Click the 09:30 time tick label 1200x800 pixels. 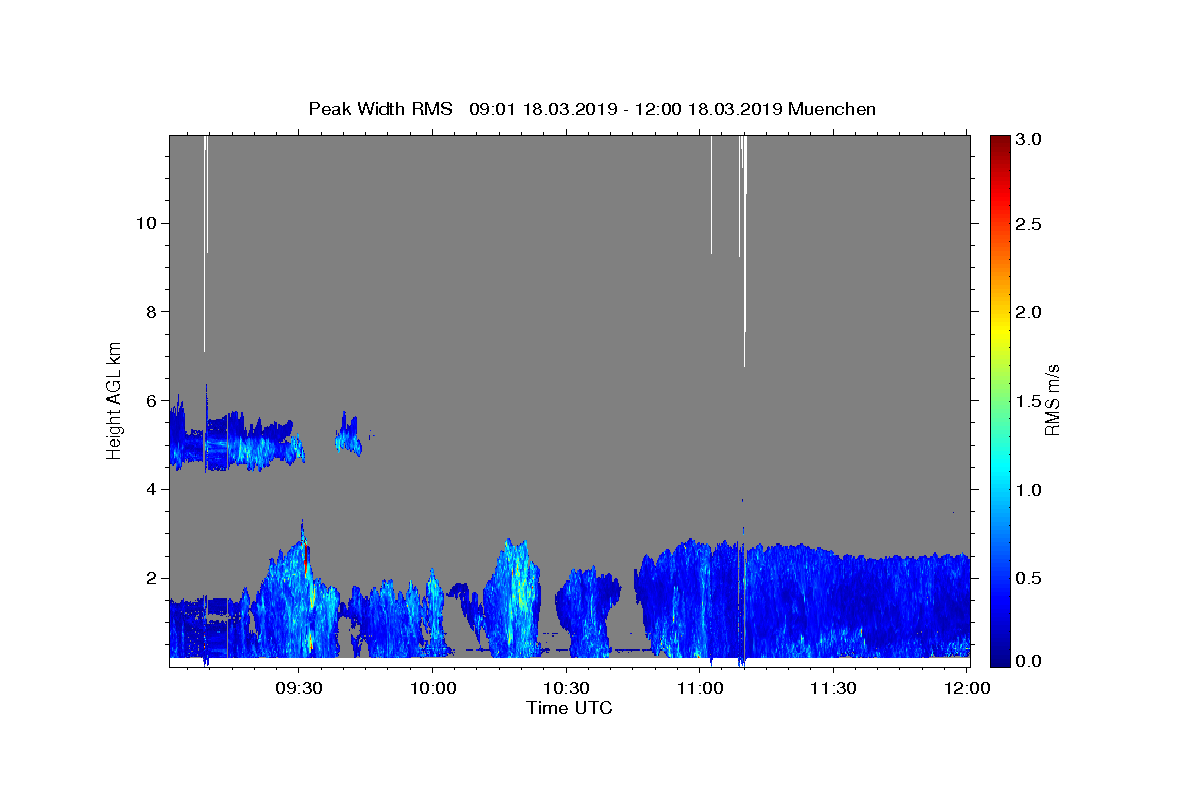[299, 688]
